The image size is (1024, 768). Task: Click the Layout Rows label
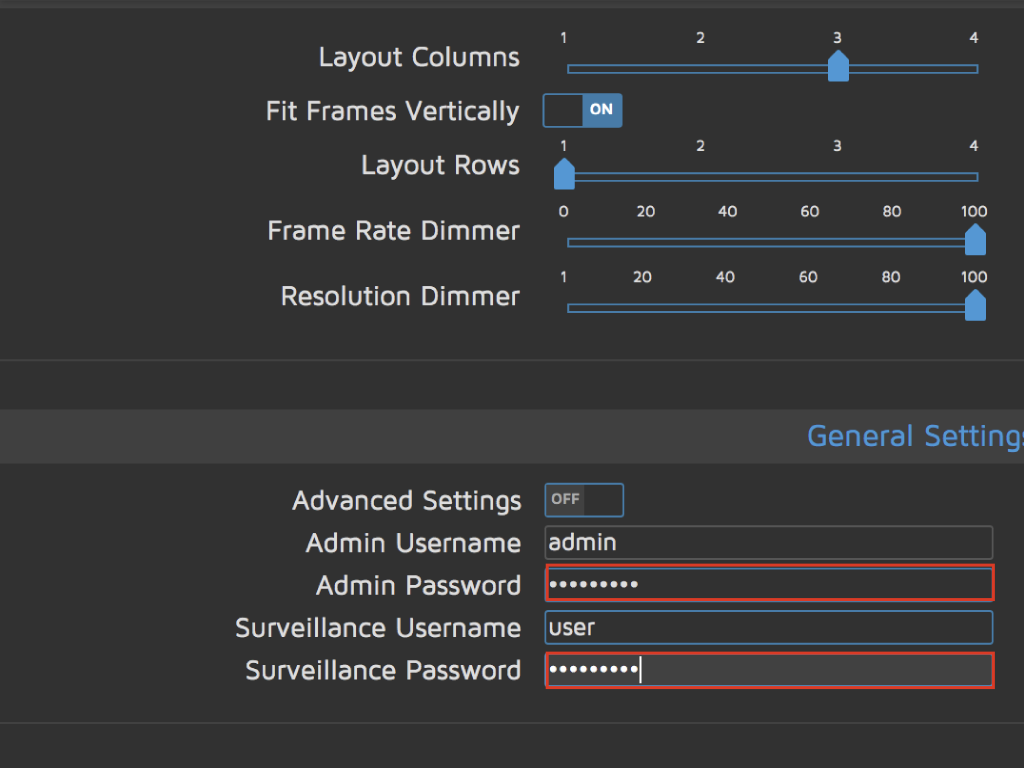440,166
